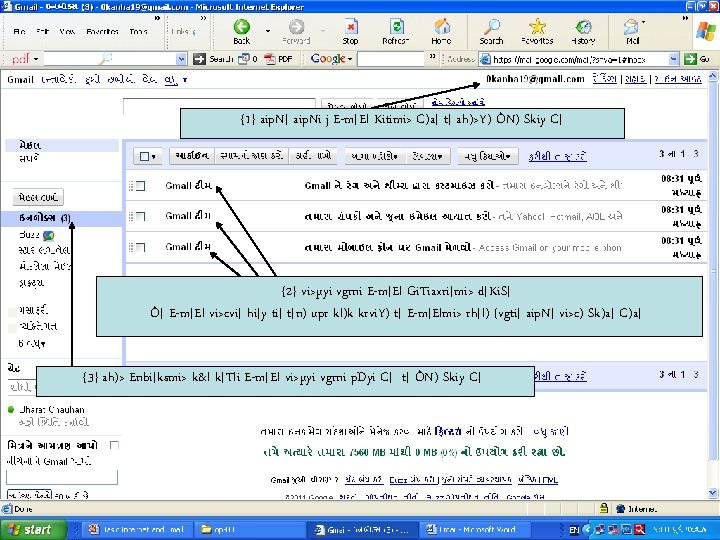
Task: Open the Move to dropdown in mail toolbar
Action: coord(374,156)
